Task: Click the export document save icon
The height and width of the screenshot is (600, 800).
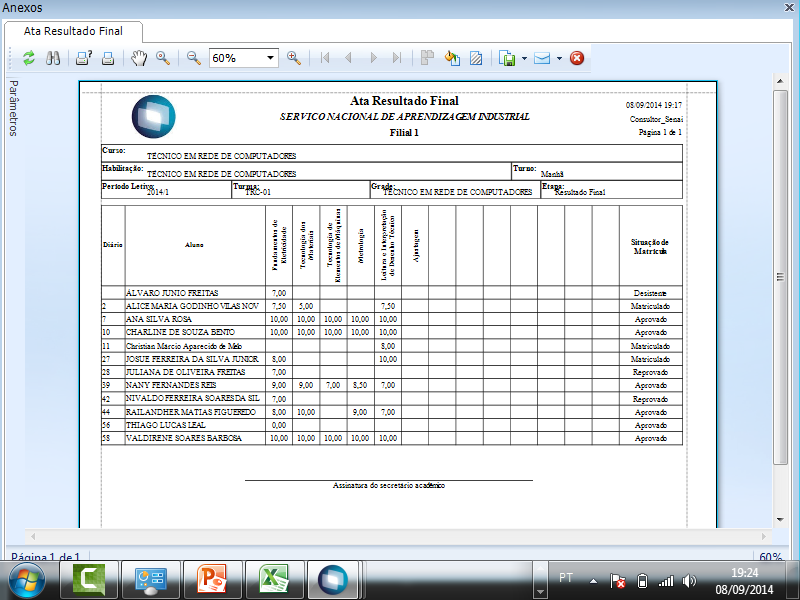Action: click(x=507, y=58)
